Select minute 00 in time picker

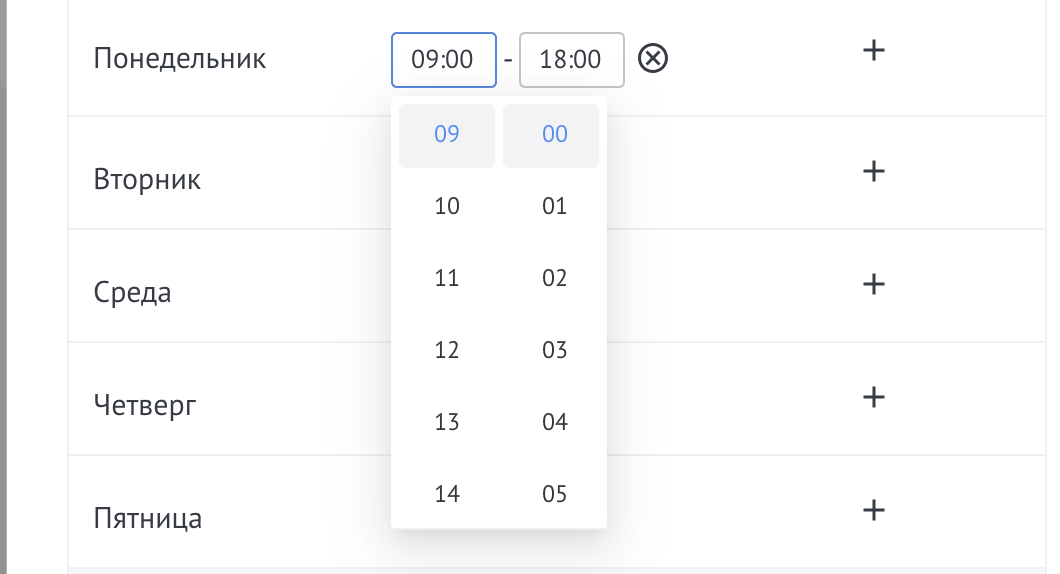[555, 135]
